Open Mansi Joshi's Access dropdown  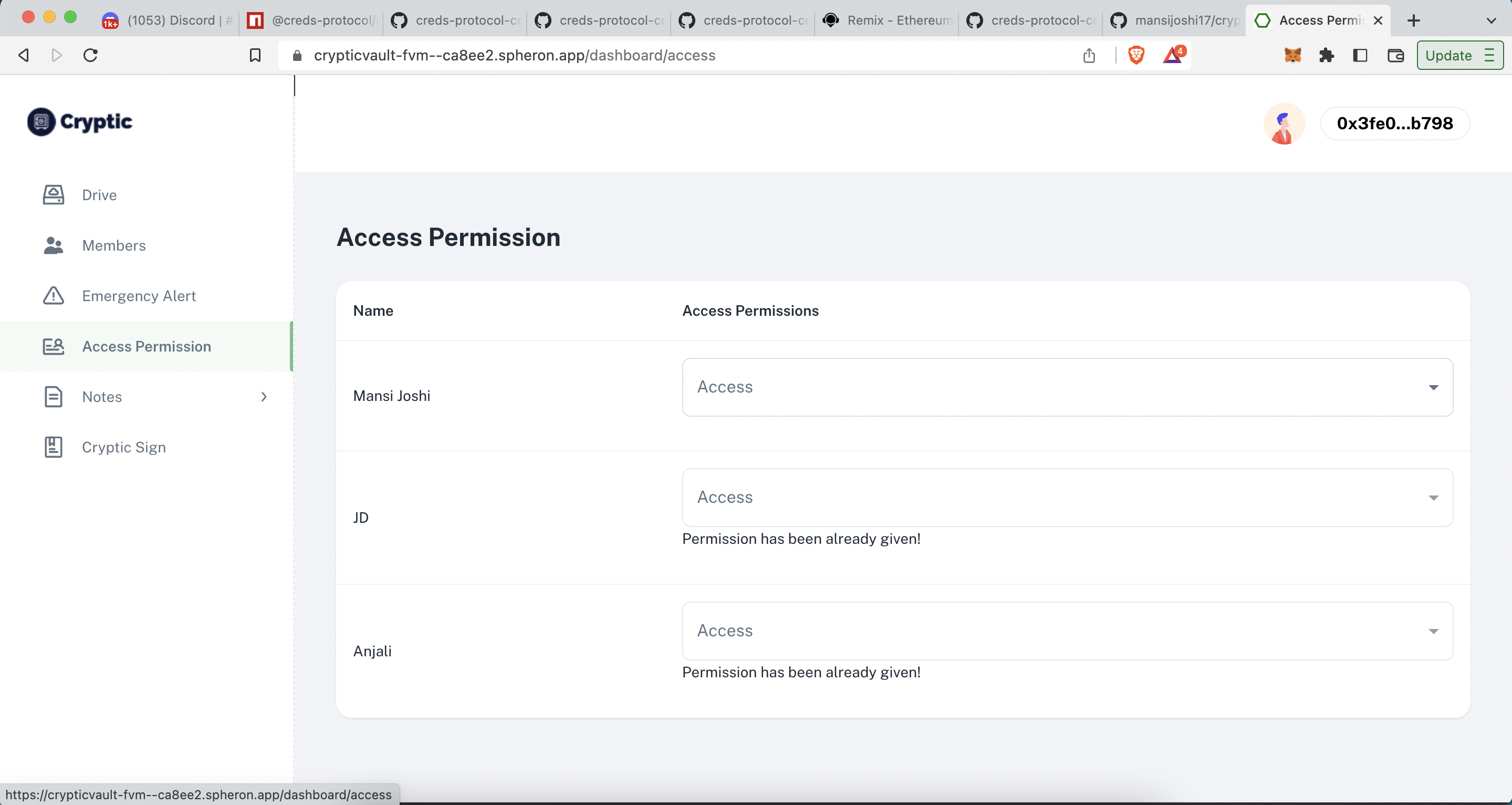[1067, 388]
